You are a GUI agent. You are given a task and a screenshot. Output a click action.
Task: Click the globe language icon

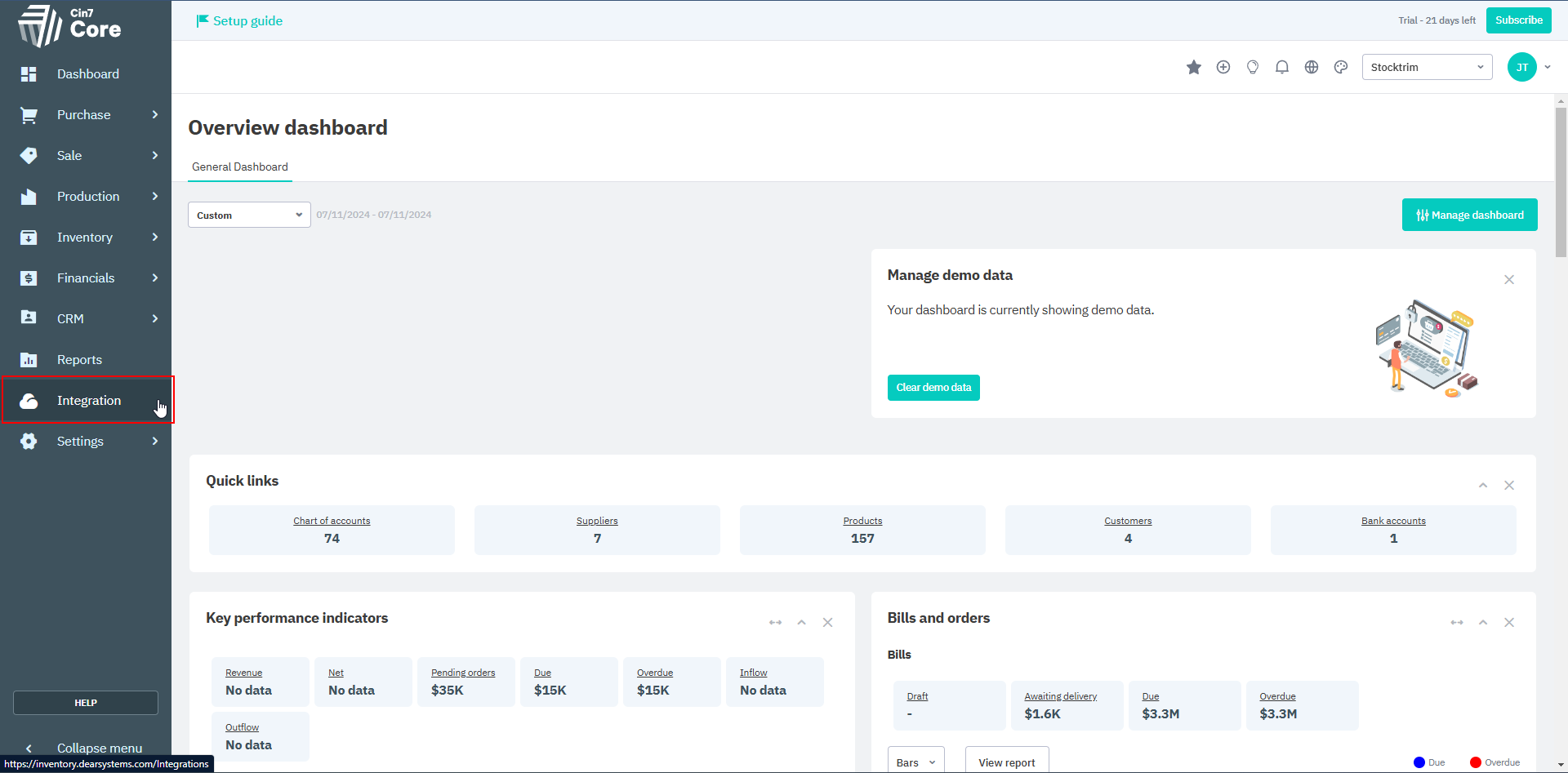[x=1311, y=67]
